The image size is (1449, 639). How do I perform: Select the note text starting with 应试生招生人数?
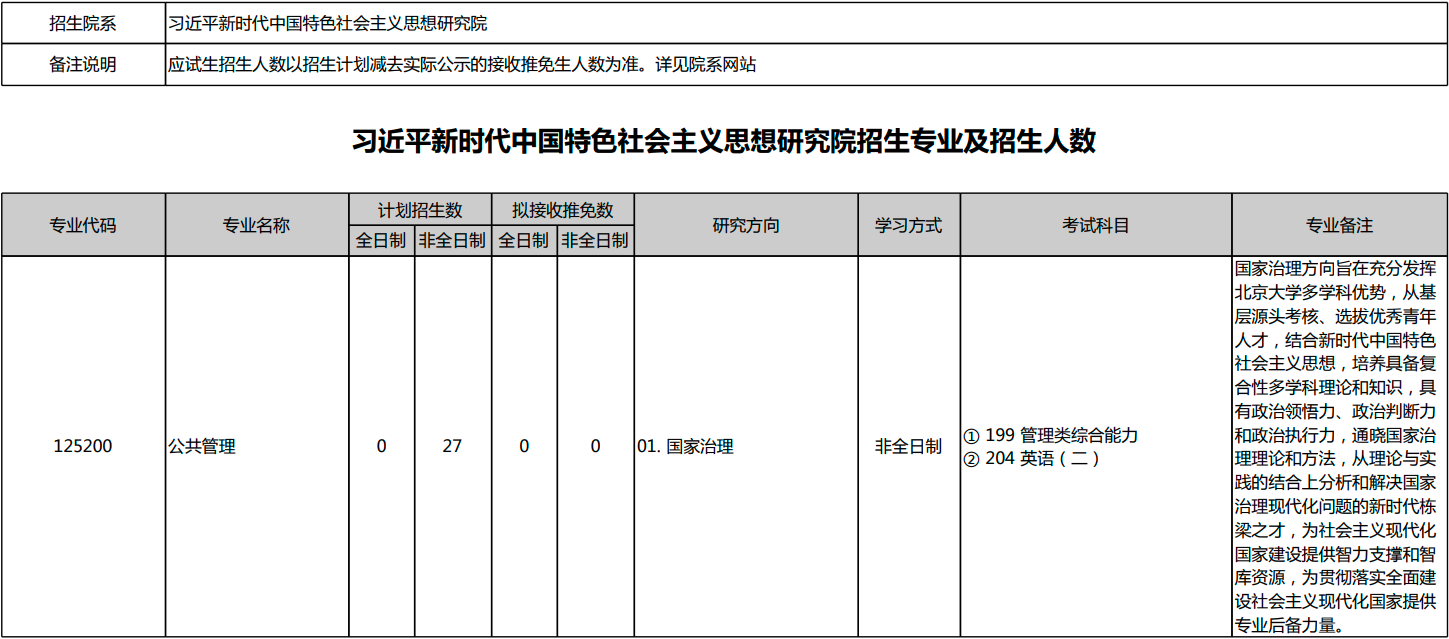click(462, 65)
